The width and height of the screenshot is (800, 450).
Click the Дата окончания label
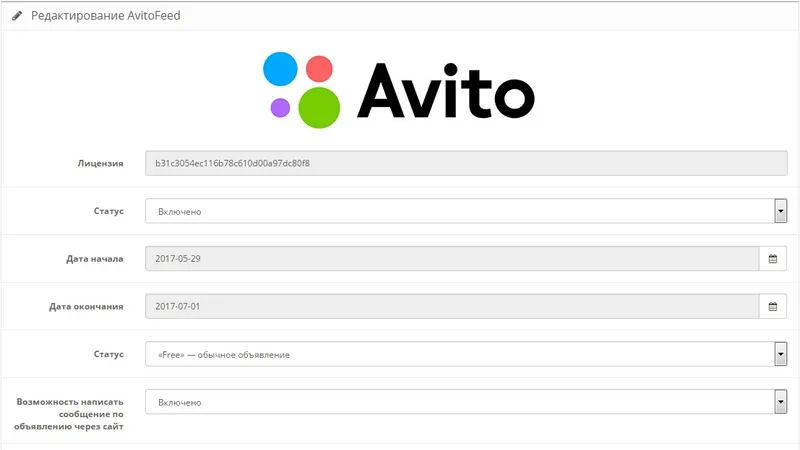pyautogui.click(x=86, y=307)
